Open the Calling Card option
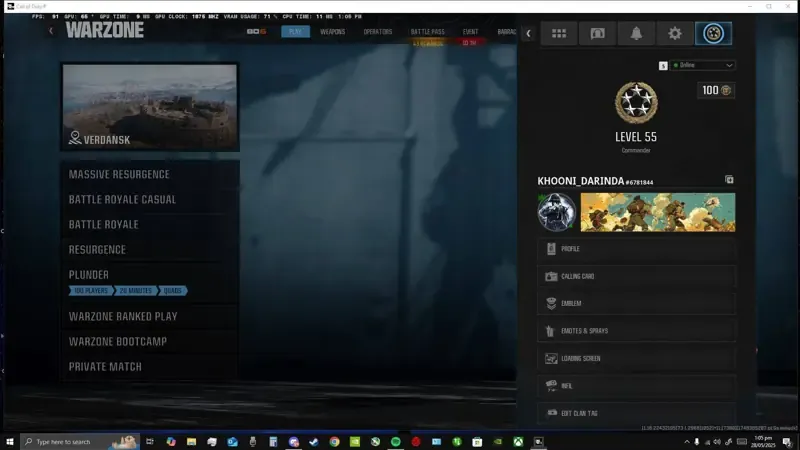Viewport: 800px width, 450px height. pyautogui.click(x=636, y=277)
